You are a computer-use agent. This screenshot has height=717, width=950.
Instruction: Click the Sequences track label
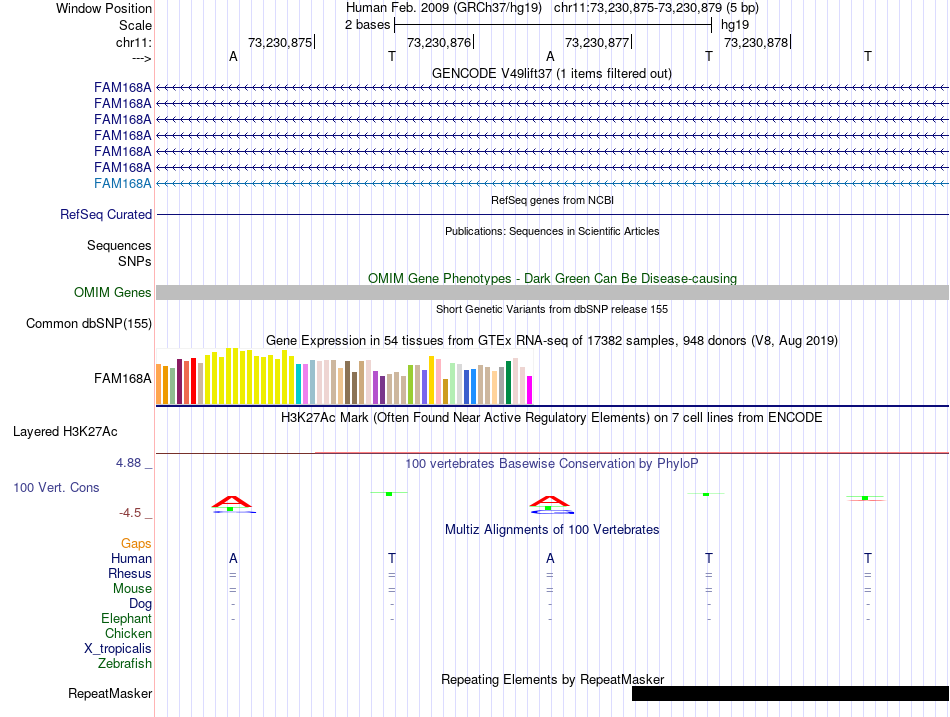tap(119, 245)
